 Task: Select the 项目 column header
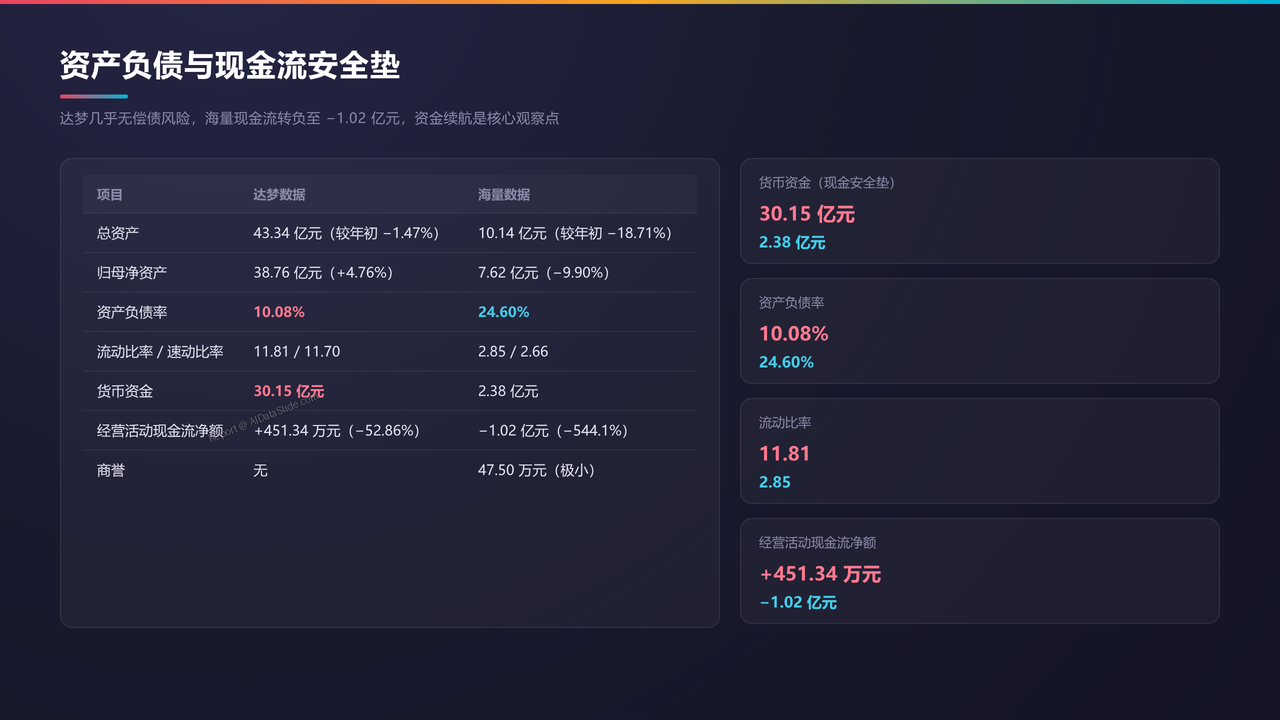pyautogui.click(x=110, y=195)
